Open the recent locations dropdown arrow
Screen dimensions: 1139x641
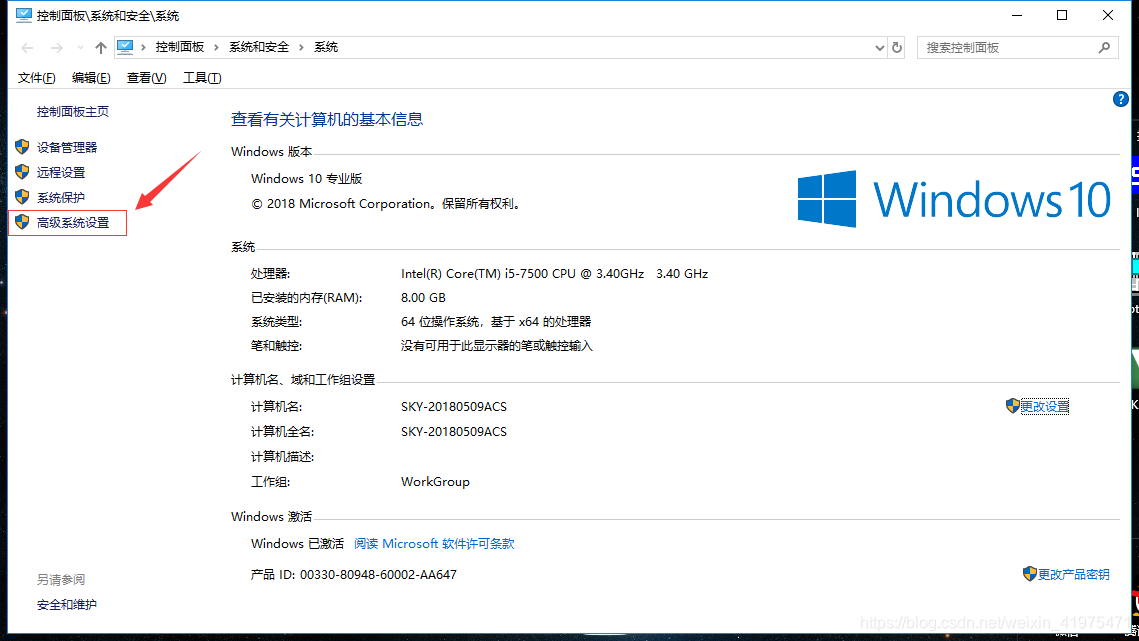pos(80,48)
